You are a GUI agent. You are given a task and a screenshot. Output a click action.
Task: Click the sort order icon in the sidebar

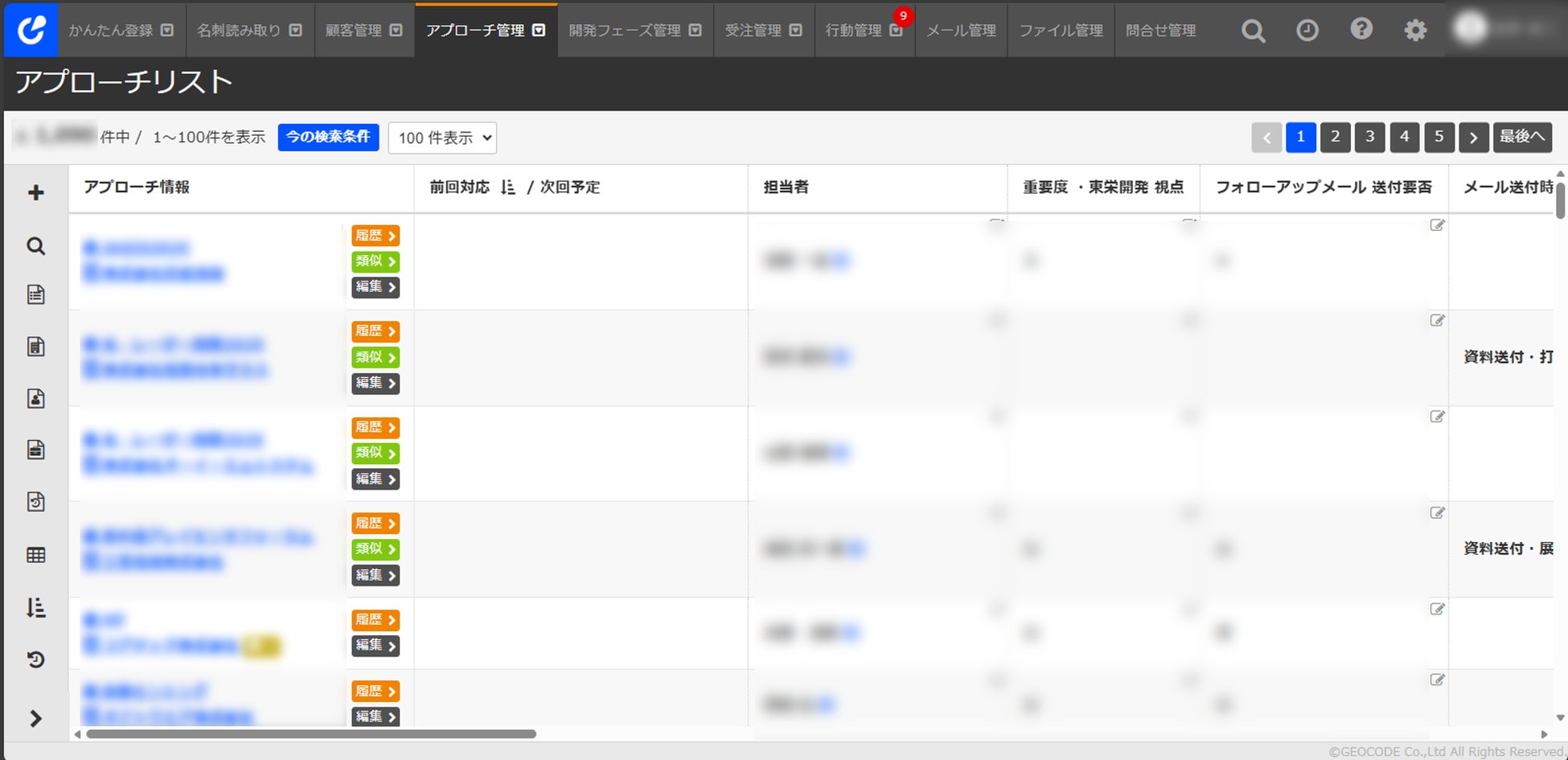pos(36,607)
